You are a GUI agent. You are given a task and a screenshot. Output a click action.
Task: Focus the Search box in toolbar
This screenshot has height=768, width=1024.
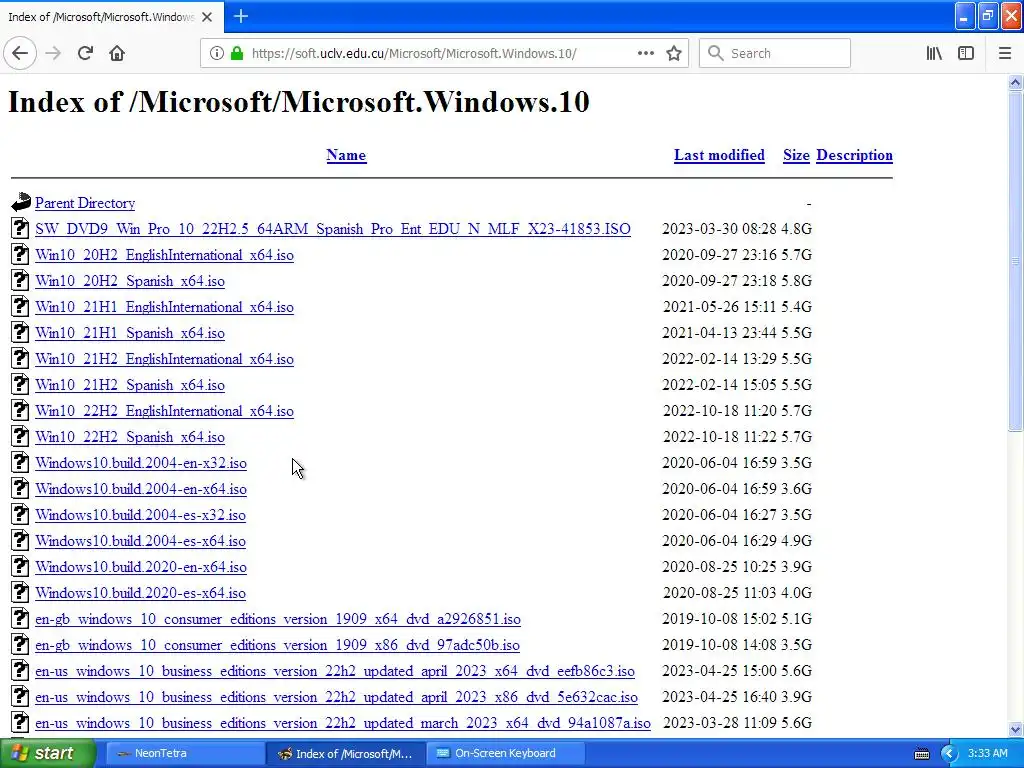point(775,54)
